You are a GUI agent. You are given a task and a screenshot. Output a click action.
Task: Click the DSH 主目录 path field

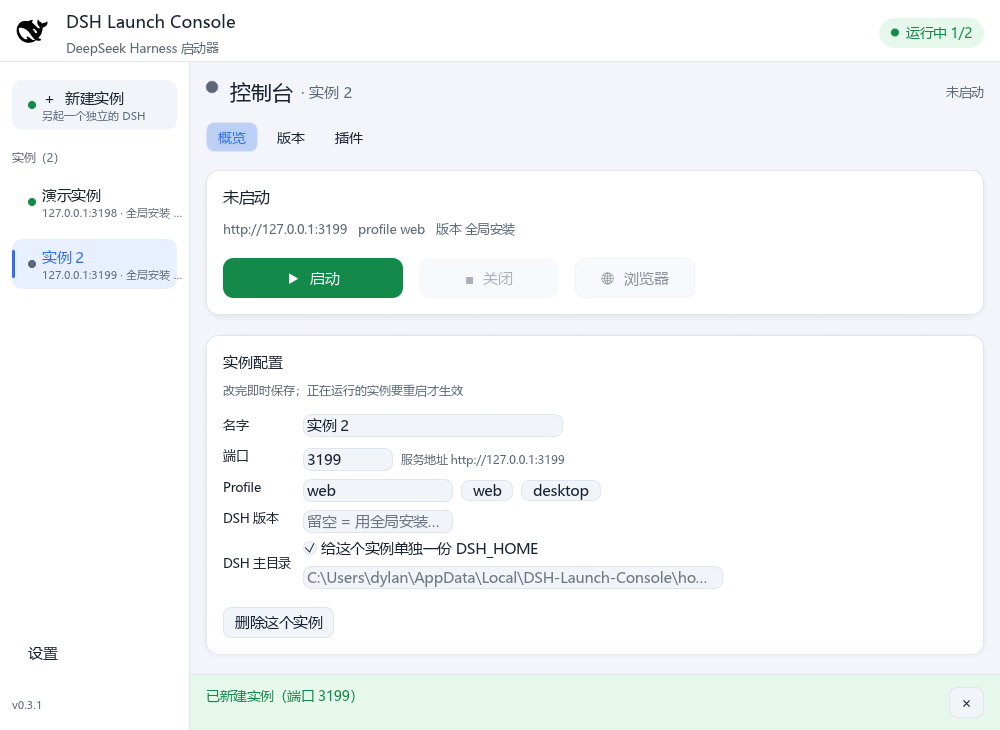tap(513, 578)
